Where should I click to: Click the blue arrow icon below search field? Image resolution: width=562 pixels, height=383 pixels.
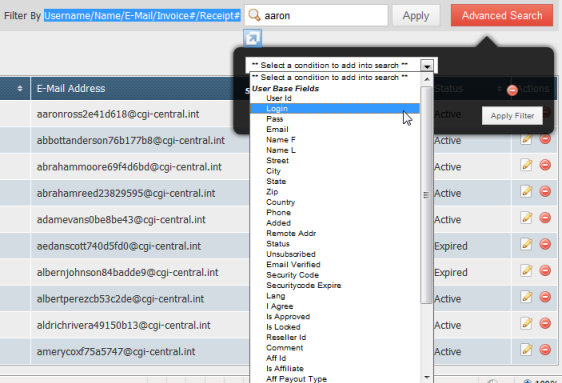252,38
